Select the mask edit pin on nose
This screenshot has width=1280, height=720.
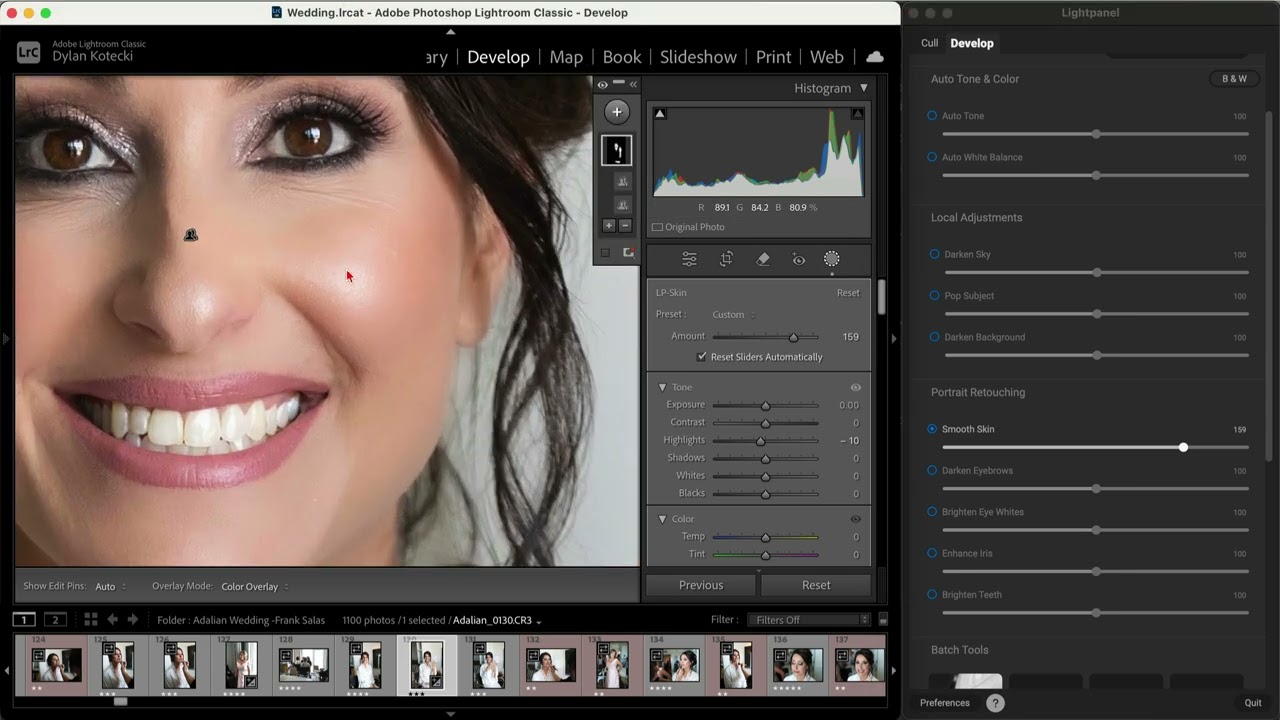coord(191,235)
